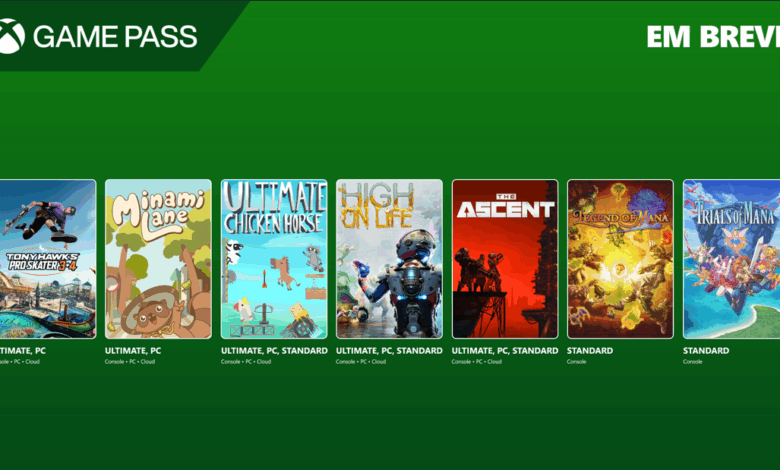Click the Xbox logo icon
This screenshot has height=470, width=780.
pos(11,36)
